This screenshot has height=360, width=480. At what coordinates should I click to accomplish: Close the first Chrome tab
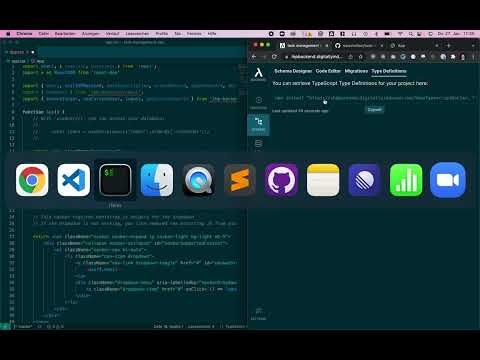coord(326,45)
